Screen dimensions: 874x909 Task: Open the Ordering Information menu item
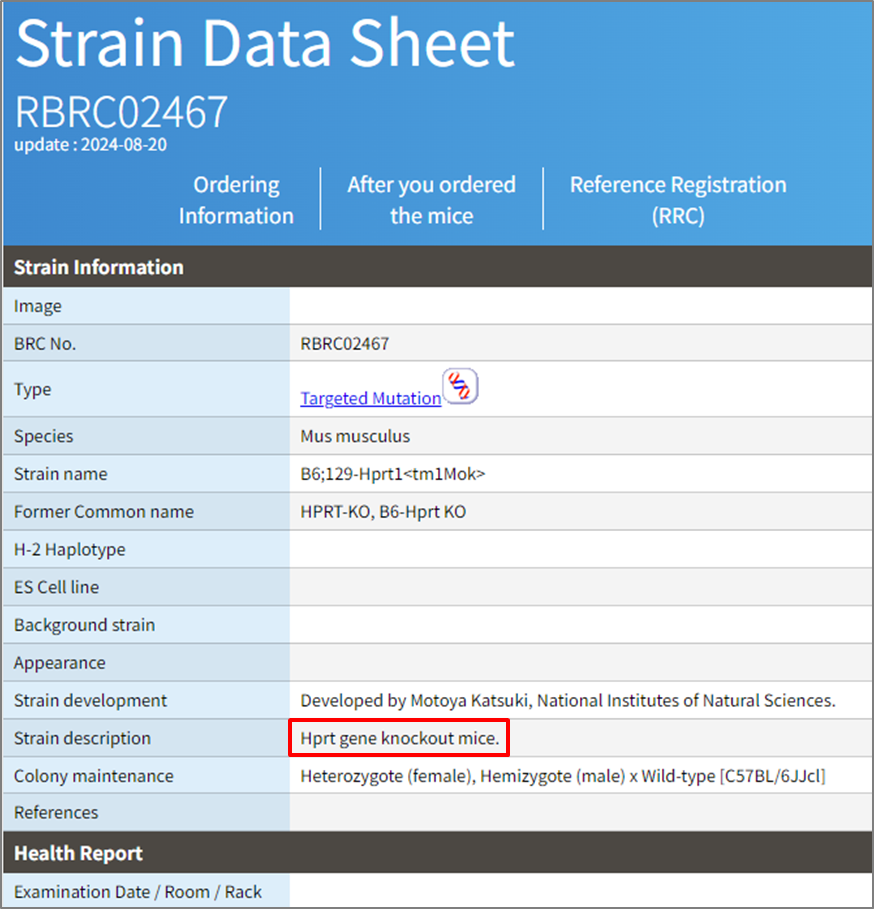[236, 200]
